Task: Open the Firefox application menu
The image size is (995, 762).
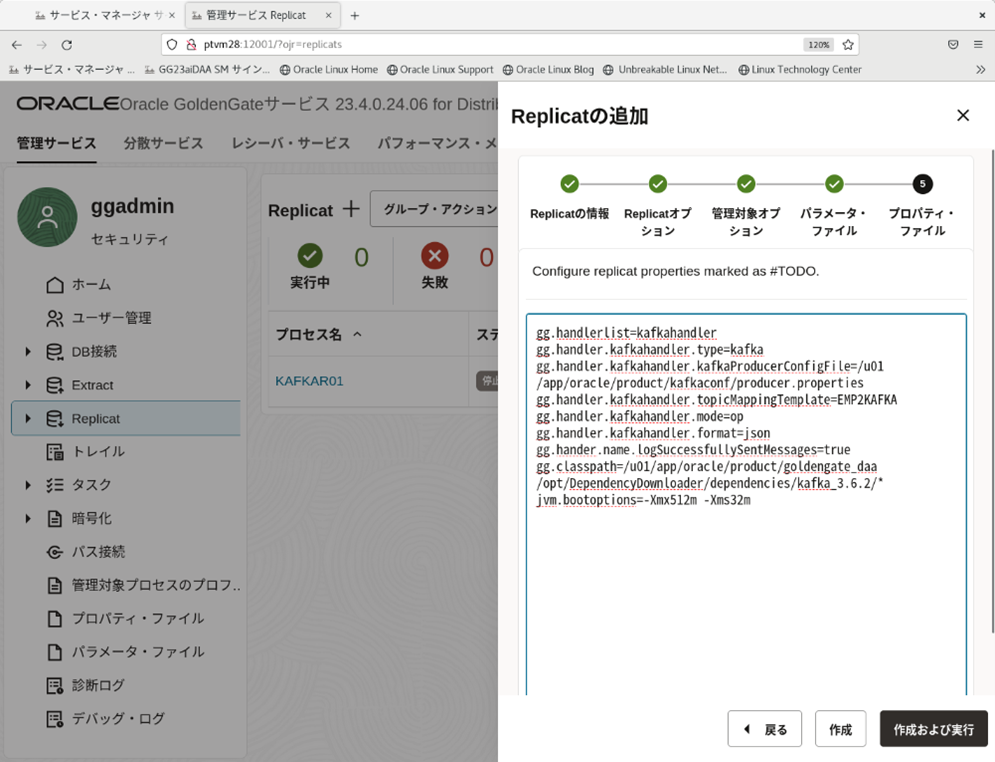Action: pos(978,44)
